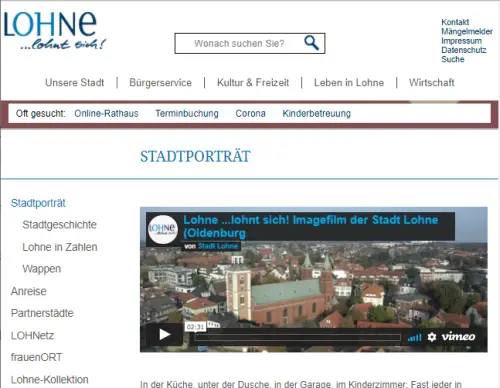
Task: Open Partnerstädte in sidebar
Action: (42, 313)
